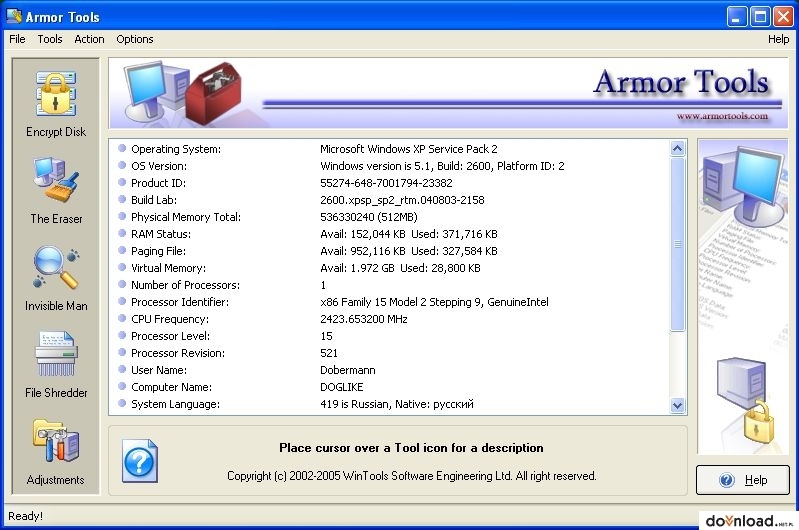Select the RAM Status row

389,234
